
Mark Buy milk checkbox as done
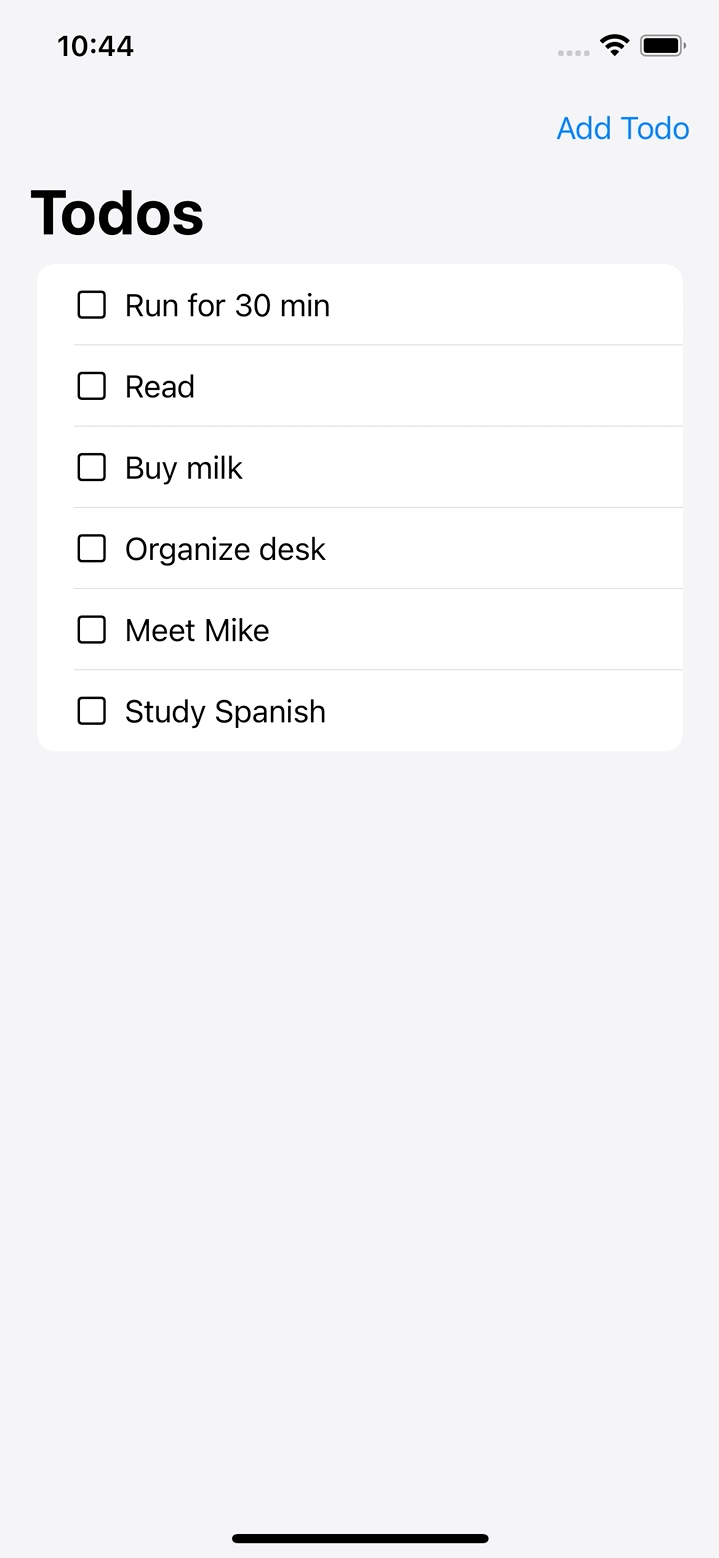tap(92, 467)
